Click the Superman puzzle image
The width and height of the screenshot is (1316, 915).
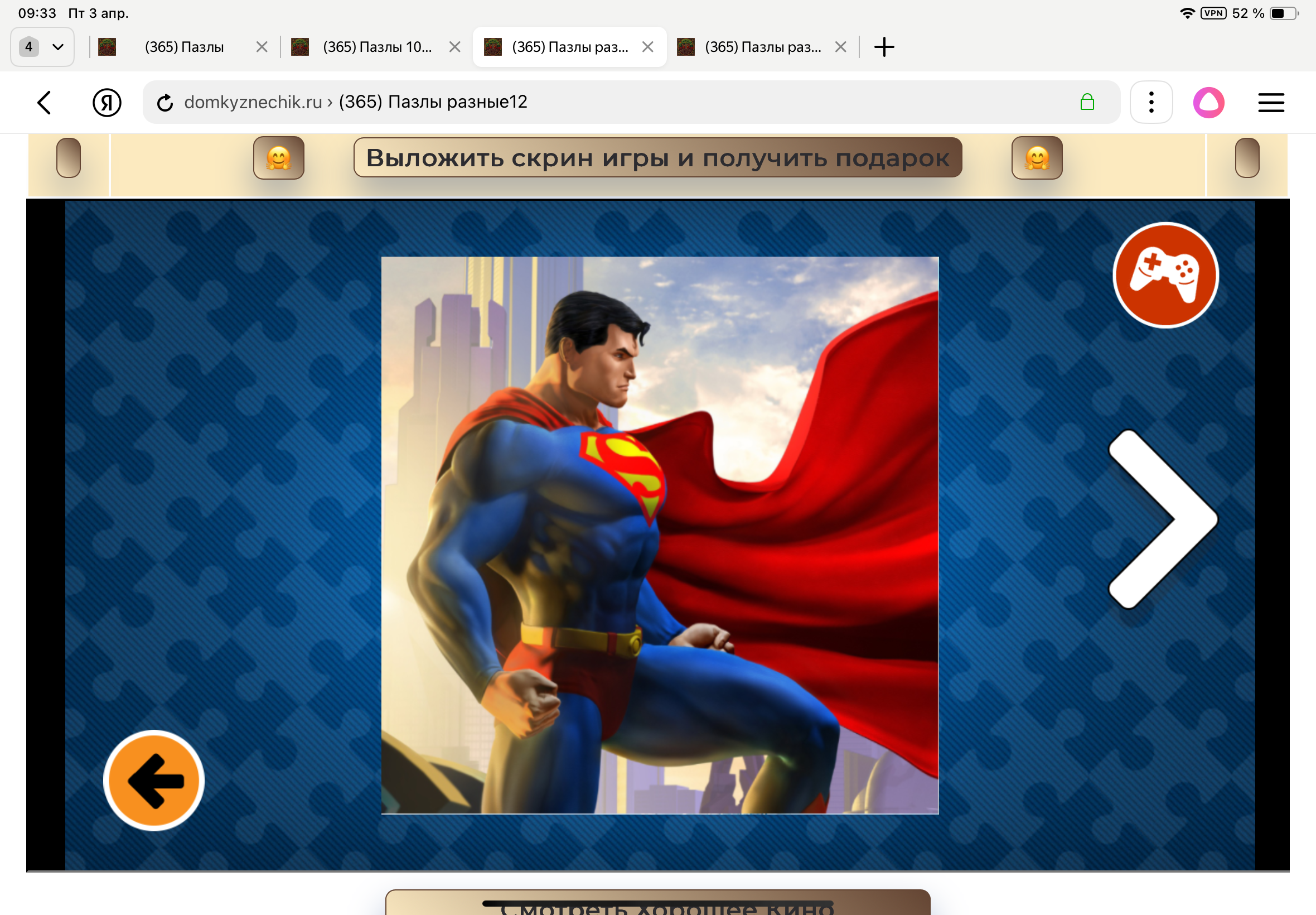[x=660, y=535]
